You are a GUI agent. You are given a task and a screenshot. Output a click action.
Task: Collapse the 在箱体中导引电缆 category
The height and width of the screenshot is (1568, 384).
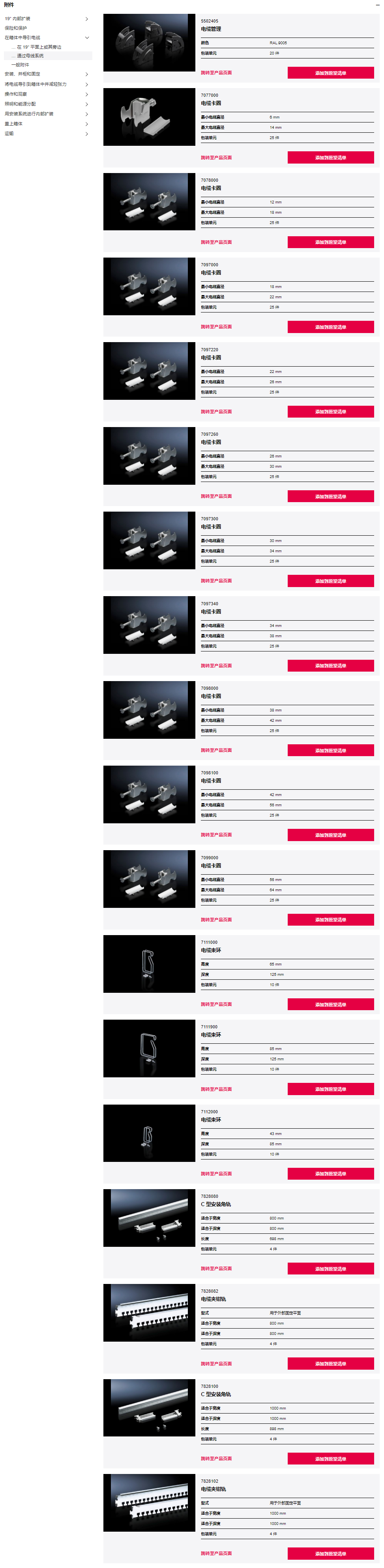(x=87, y=38)
